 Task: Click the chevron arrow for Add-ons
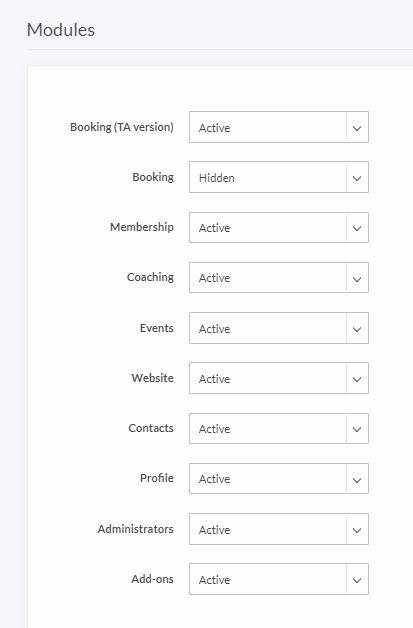[357, 580]
